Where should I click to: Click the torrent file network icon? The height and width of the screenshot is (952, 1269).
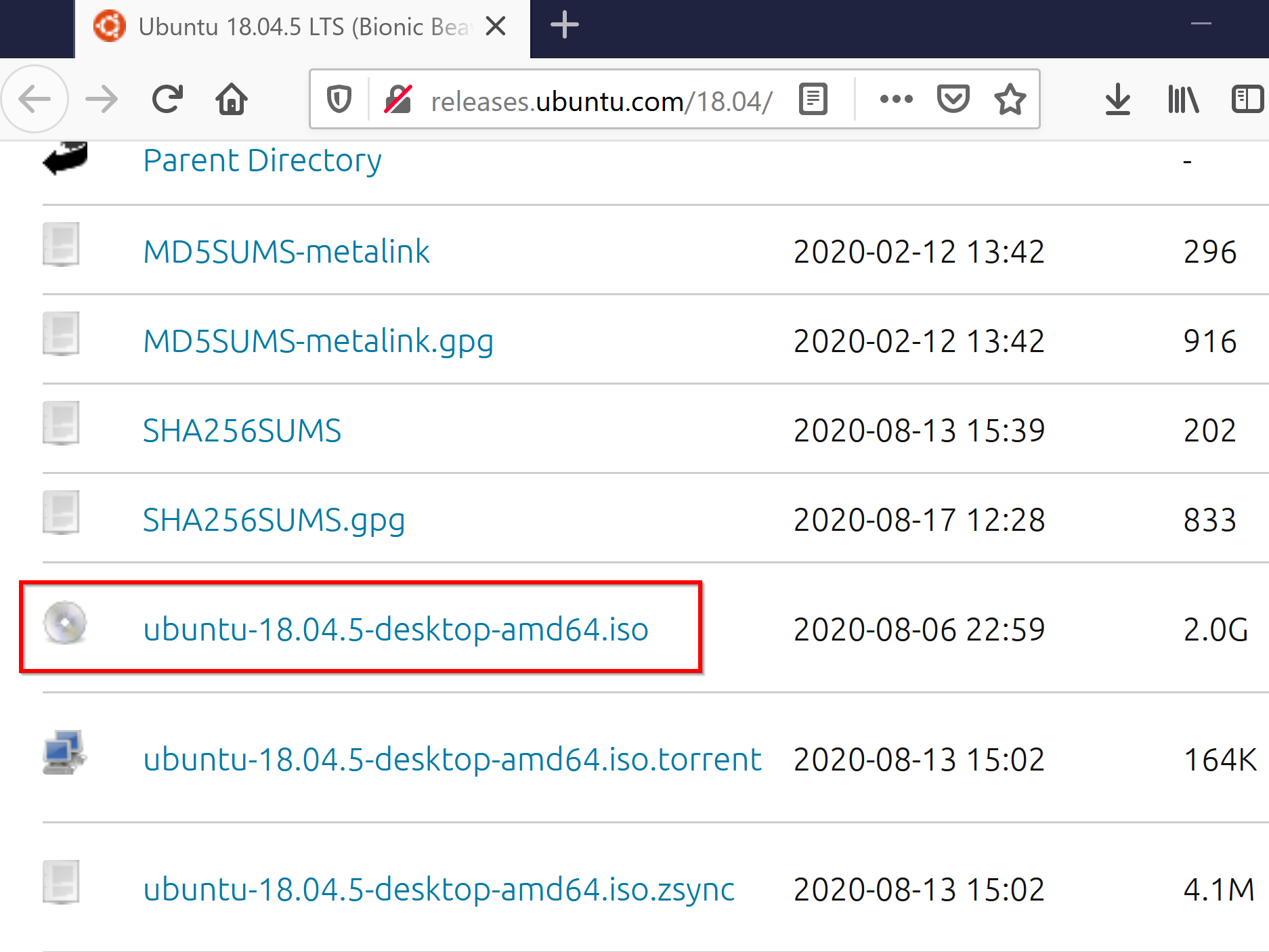coord(64,752)
